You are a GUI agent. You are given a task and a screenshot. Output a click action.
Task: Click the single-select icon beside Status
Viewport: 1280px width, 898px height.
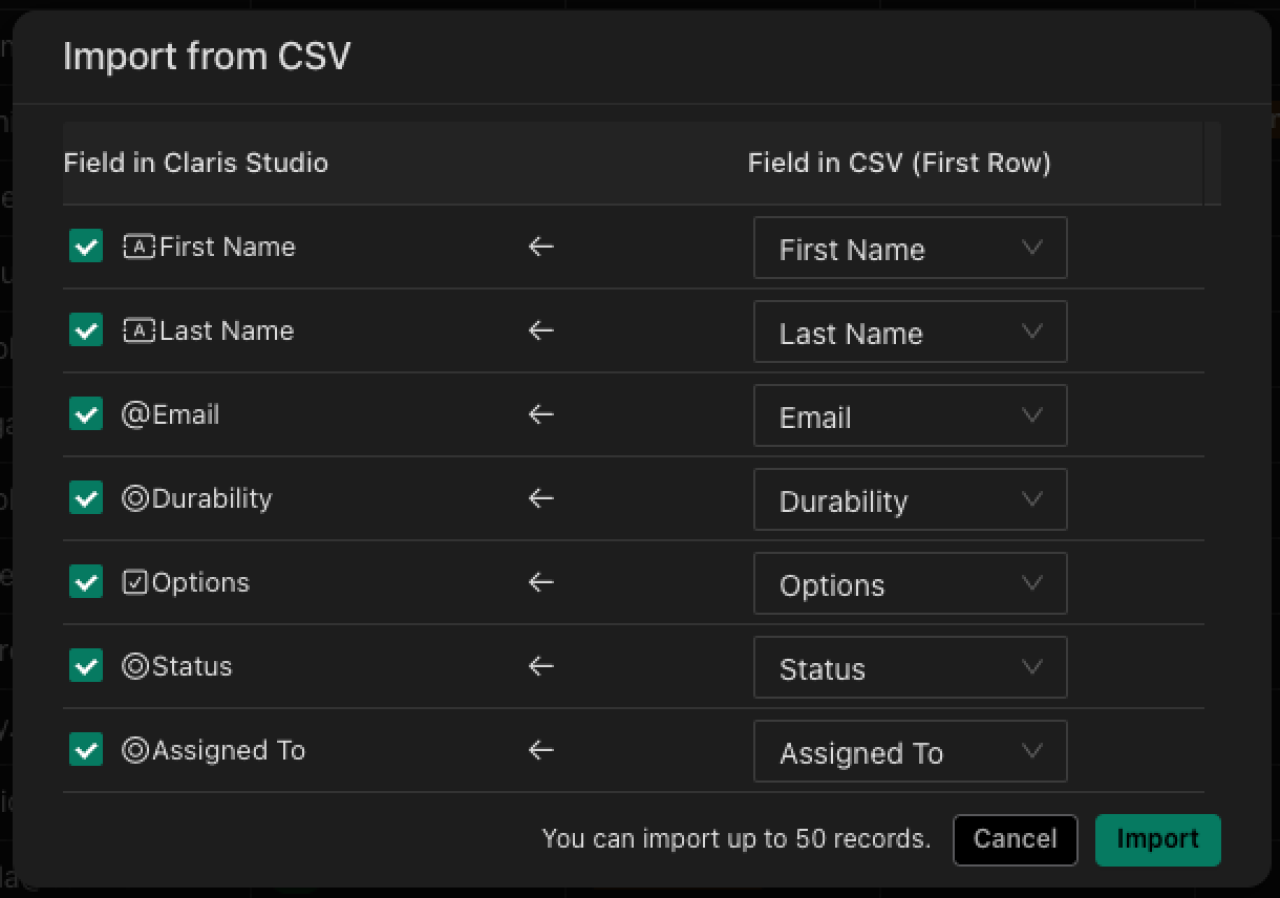pos(135,667)
